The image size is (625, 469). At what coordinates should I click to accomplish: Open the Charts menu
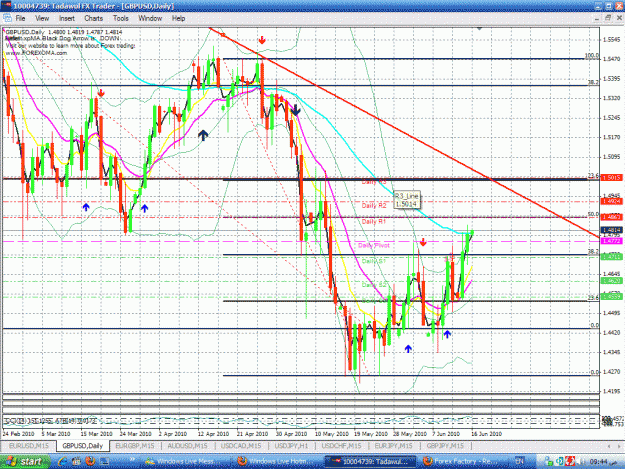pyautogui.click(x=93, y=18)
